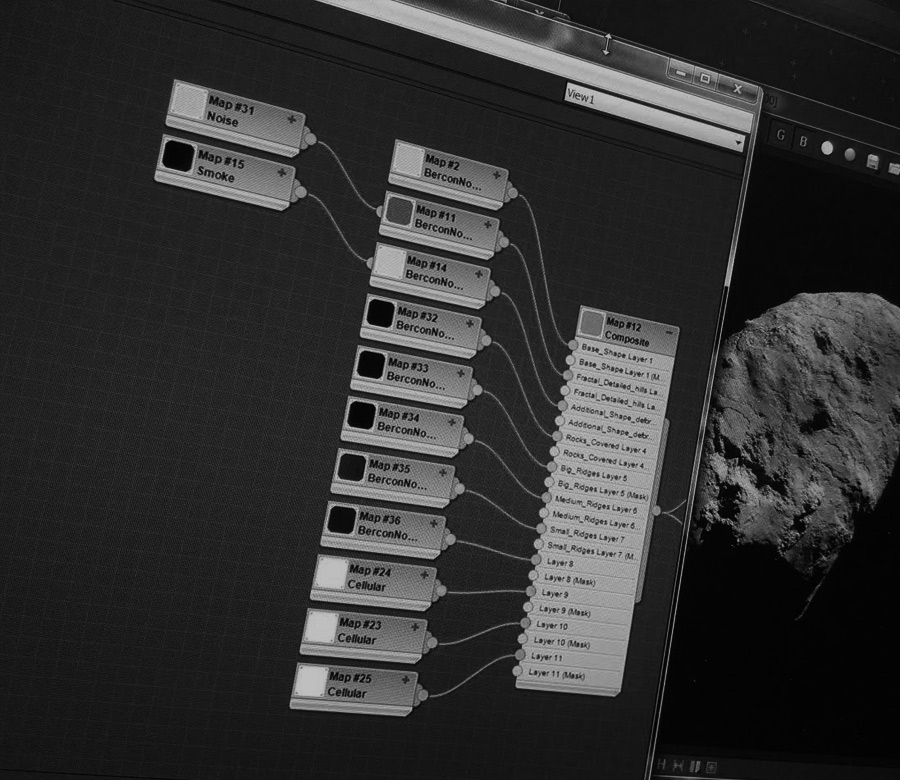Click output socket of Map #23 Cellular
Viewport: 900px width, 780px height.
tap(431, 643)
